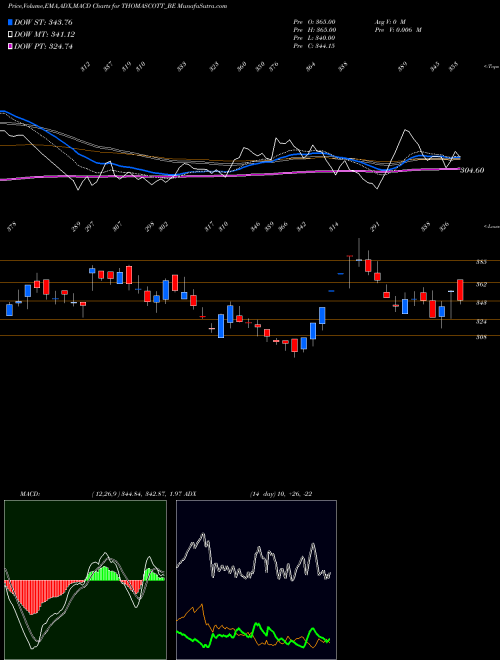Click the 343 price level label

pyautogui.click(x=481, y=303)
